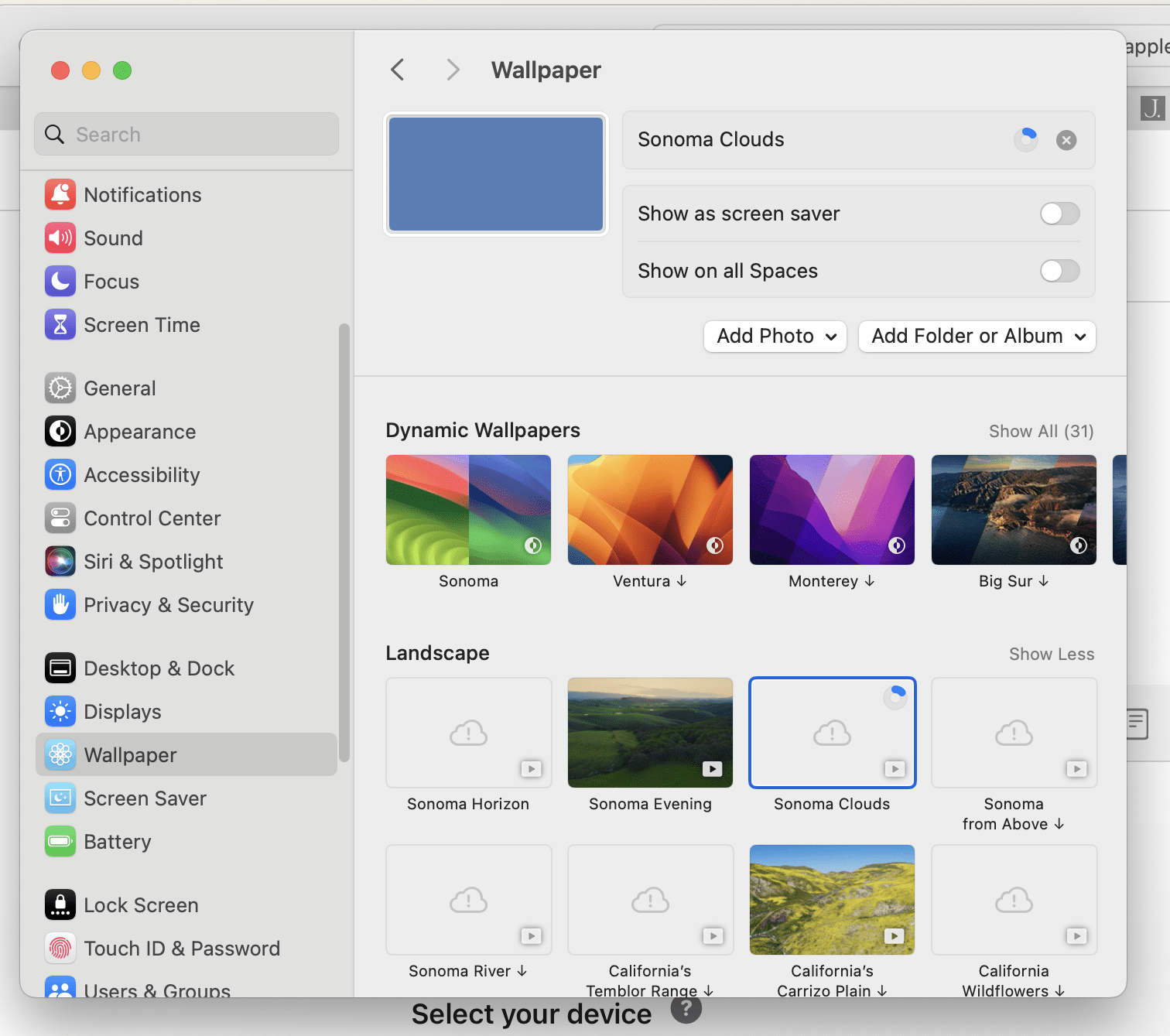Switch to Screen Saver settings
1170x1036 pixels.
[60, 798]
